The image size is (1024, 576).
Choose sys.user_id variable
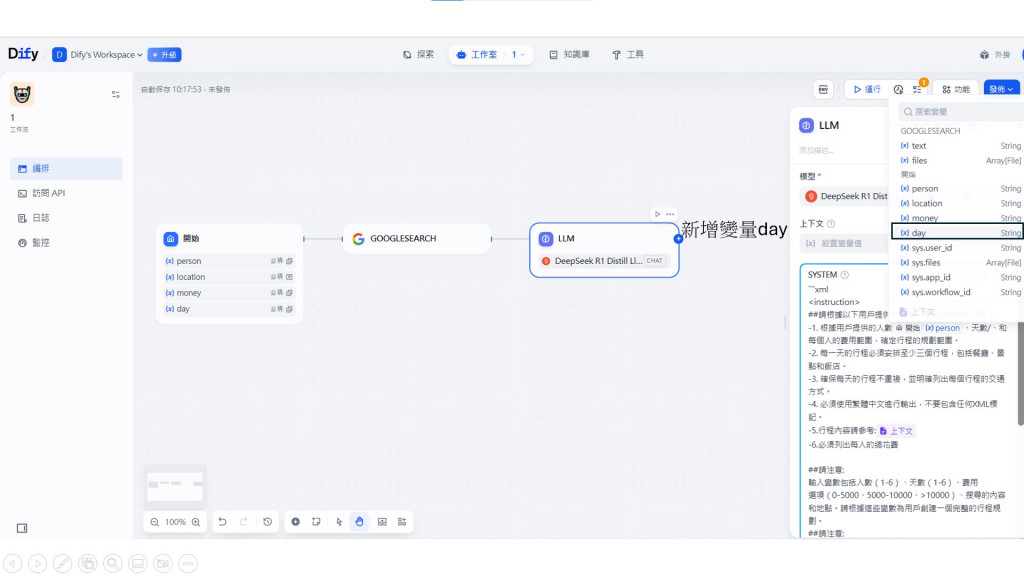pos(960,248)
